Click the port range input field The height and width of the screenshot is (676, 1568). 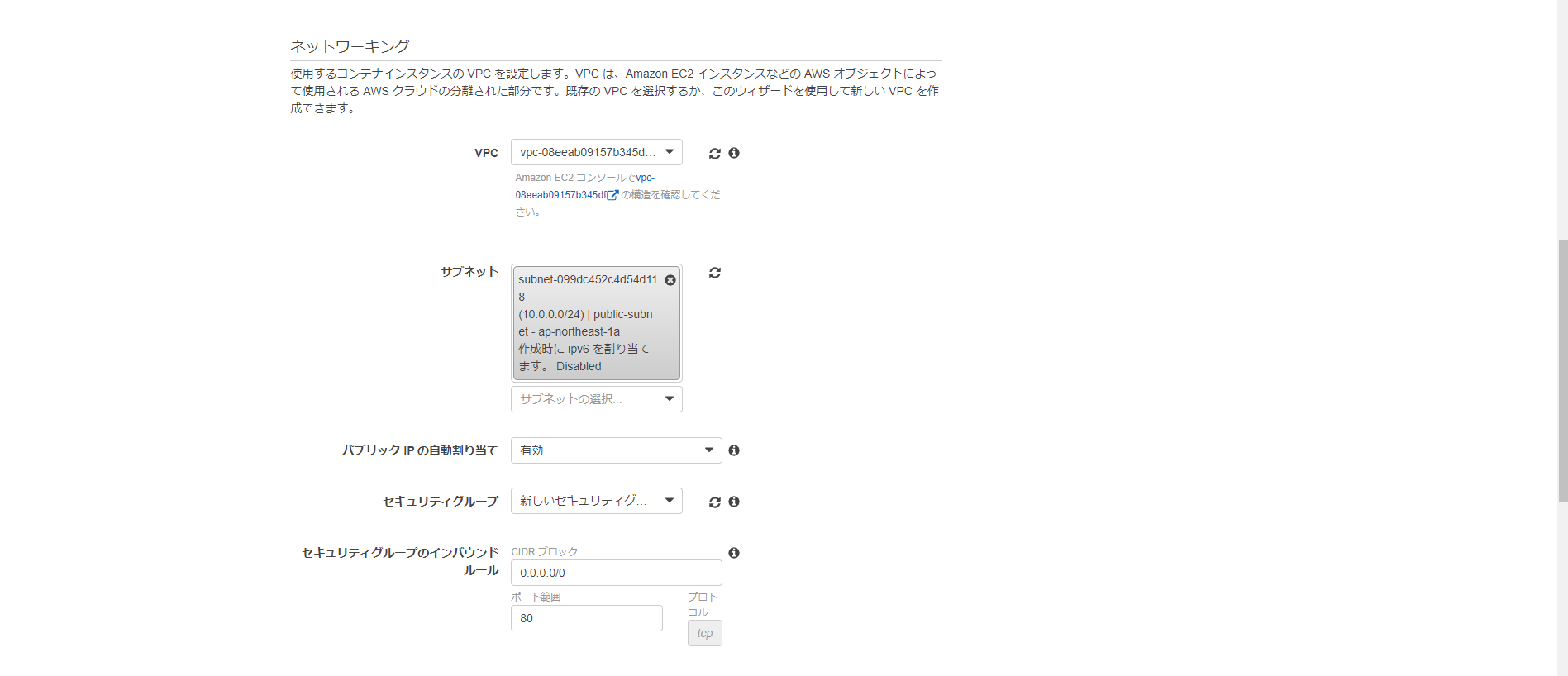click(587, 618)
